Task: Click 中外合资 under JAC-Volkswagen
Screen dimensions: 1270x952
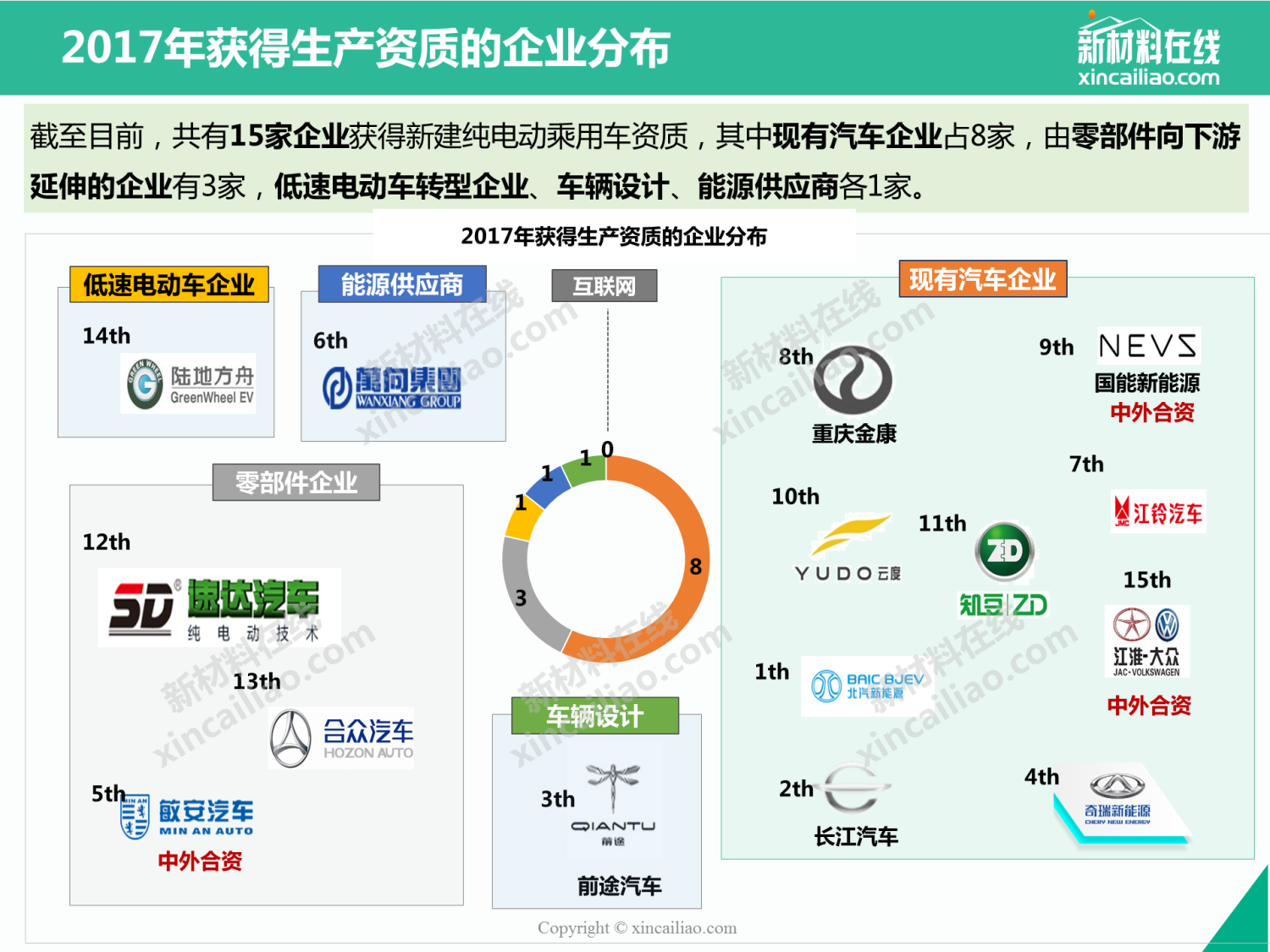Action: tap(1149, 705)
